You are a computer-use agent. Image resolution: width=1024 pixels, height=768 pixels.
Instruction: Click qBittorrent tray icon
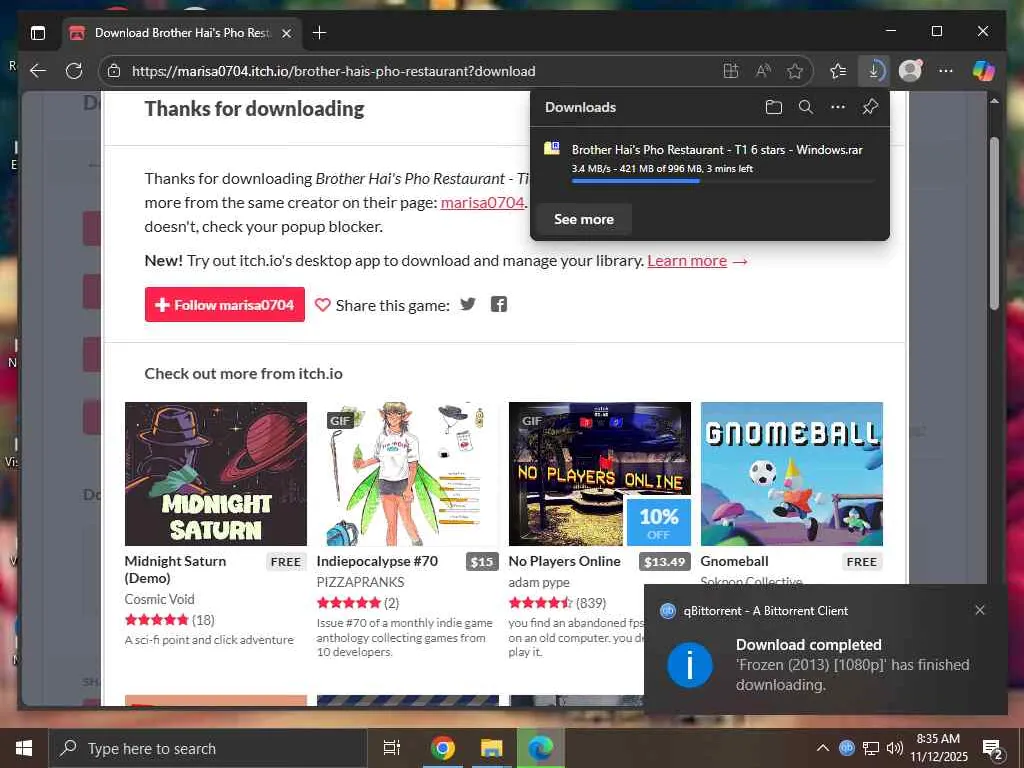pos(846,747)
